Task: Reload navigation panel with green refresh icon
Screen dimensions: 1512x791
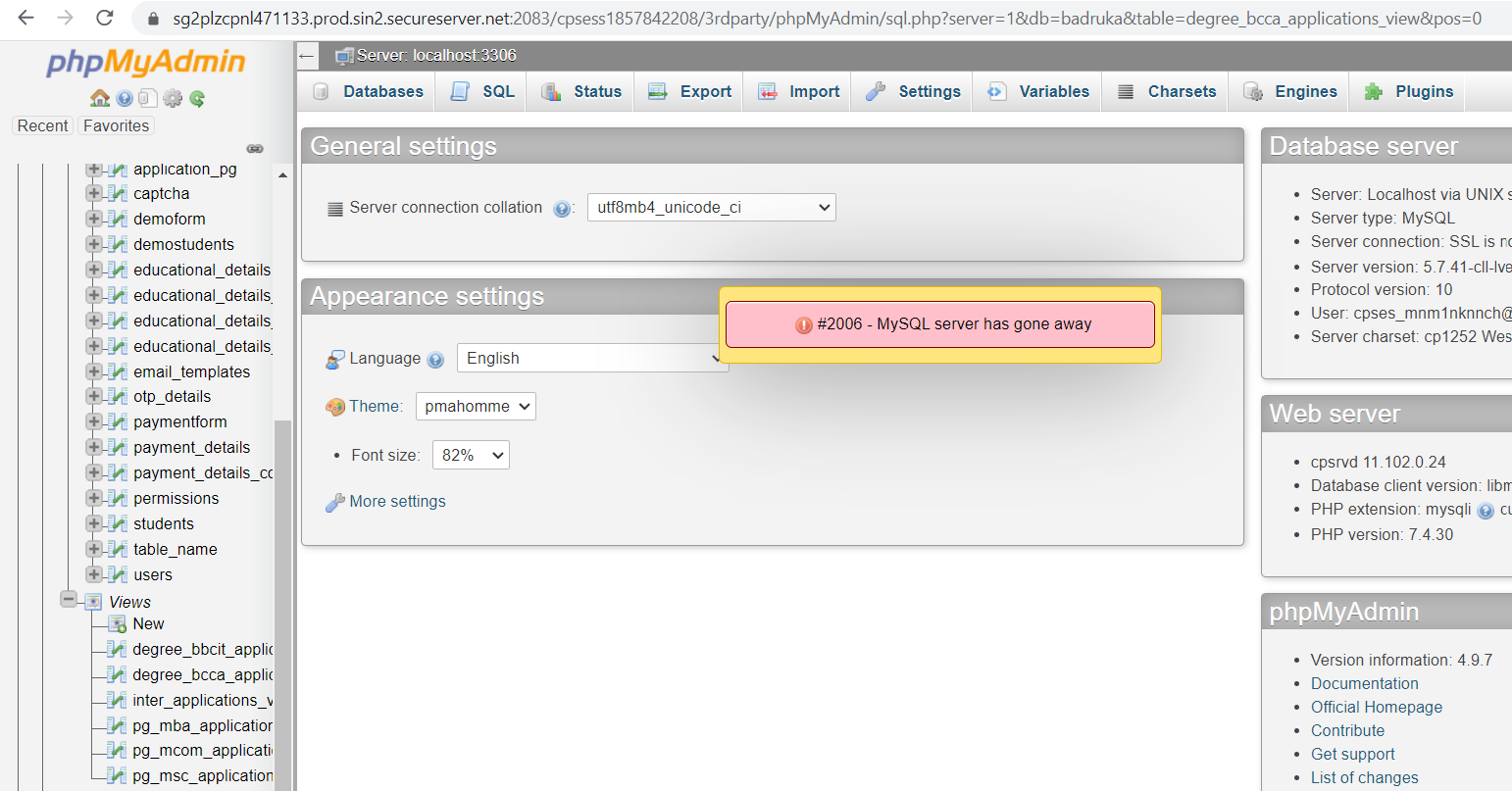Action: [x=197, y=98]
